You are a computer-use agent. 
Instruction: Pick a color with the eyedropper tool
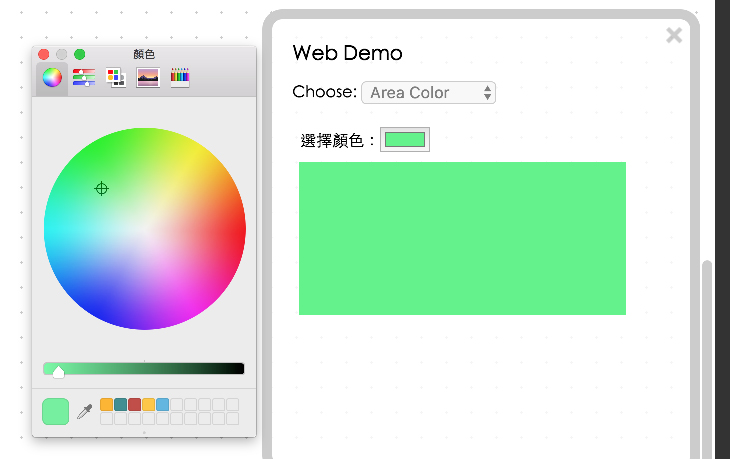[84, 412]
